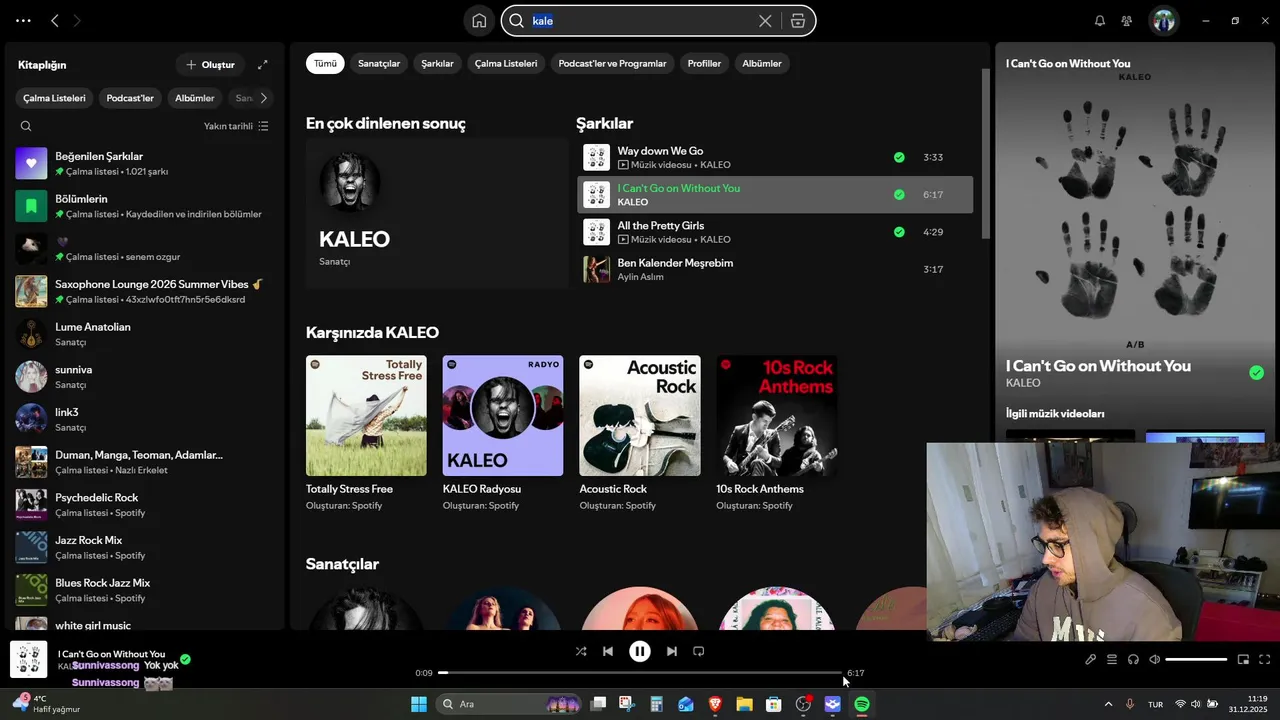Mute with the speaker icon

coord(1155,659)
